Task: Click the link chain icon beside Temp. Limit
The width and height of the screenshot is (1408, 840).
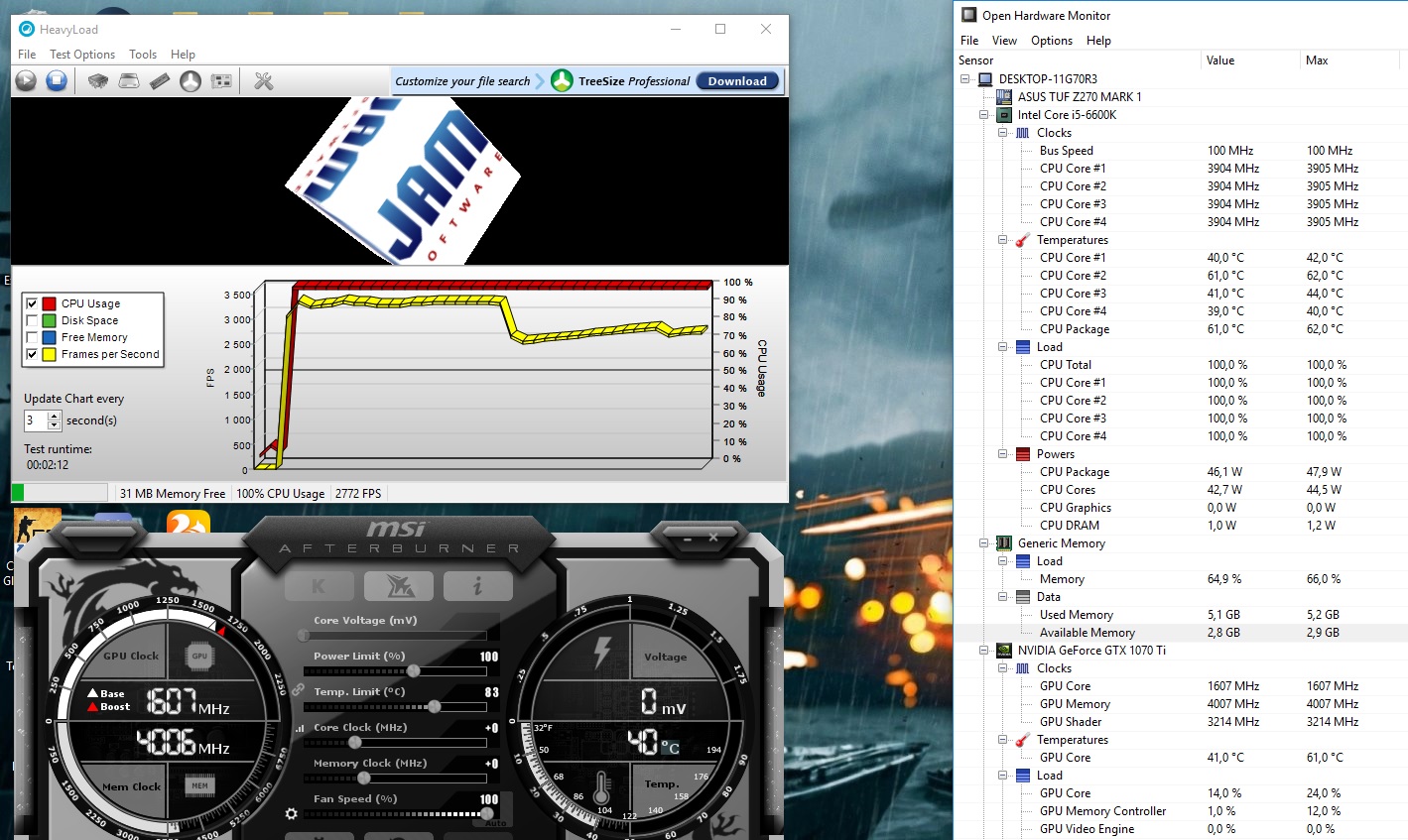Action: click(298, 690)
